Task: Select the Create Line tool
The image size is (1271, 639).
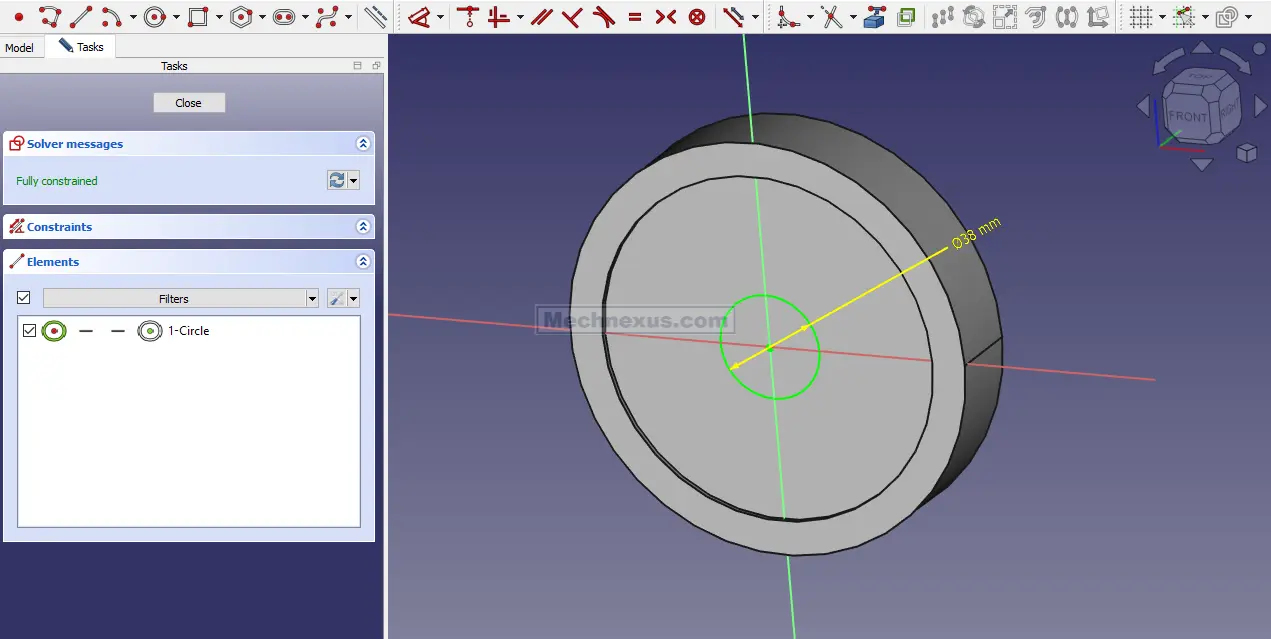Action: (81, 16)
